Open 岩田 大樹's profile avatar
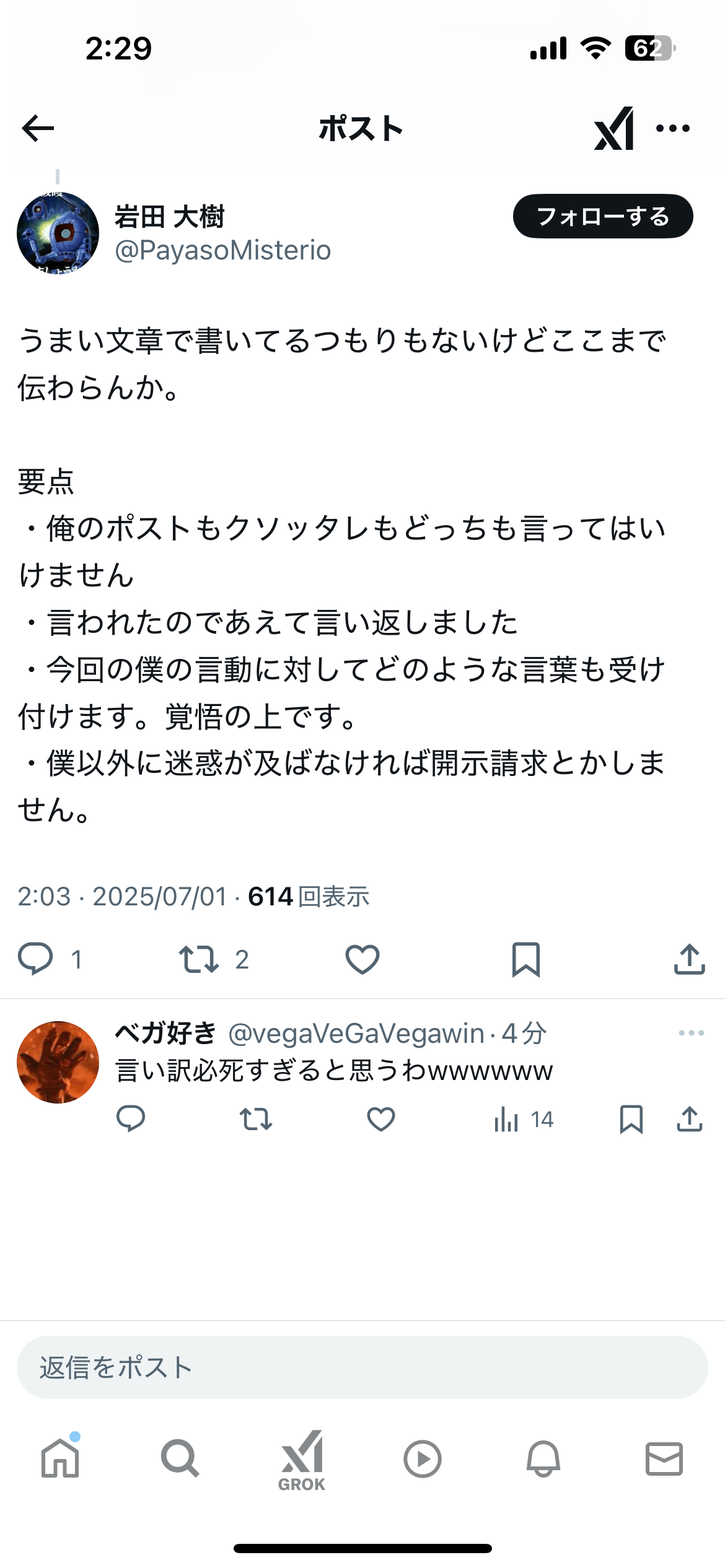Viewport: 725px width, 1568px height. coord(58,233)
